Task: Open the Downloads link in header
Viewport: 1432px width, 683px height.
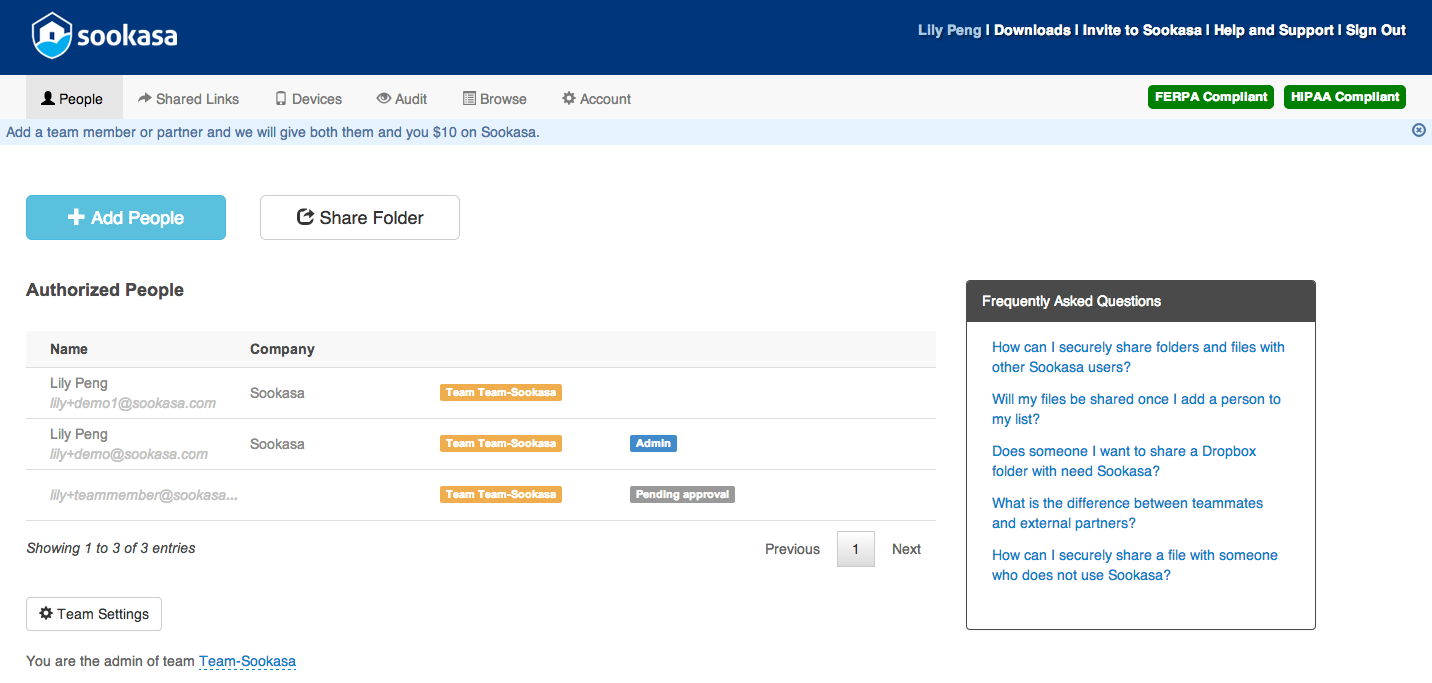Action: pos(1032,30)
